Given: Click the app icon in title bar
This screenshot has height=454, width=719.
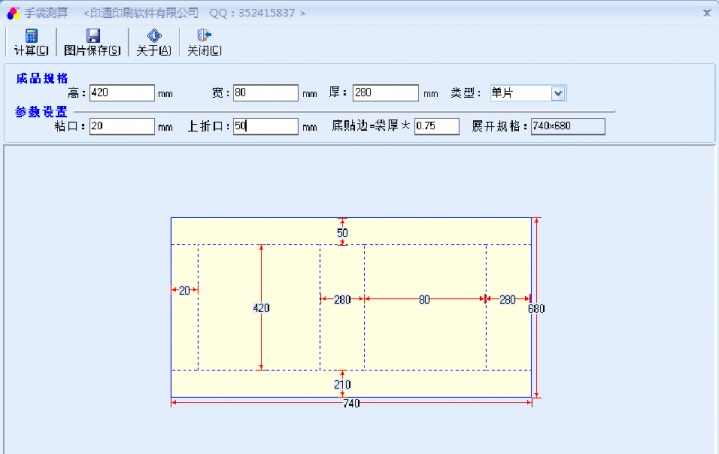Looking at the screenshot, I should pos(13,12).
